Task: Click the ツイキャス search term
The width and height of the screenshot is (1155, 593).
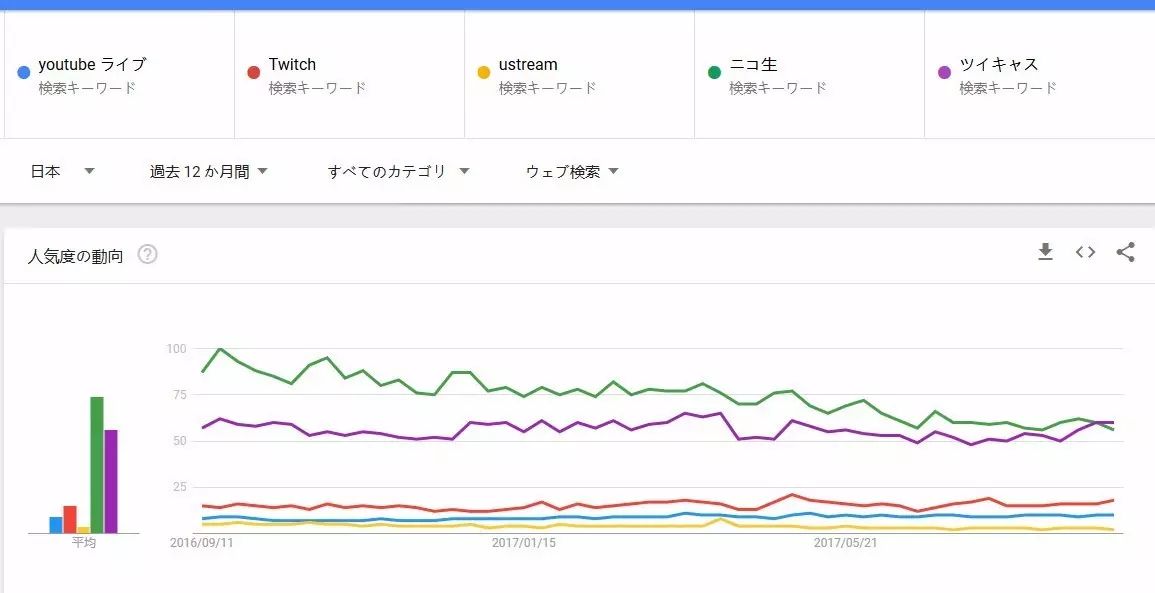Action: point(999,65)
